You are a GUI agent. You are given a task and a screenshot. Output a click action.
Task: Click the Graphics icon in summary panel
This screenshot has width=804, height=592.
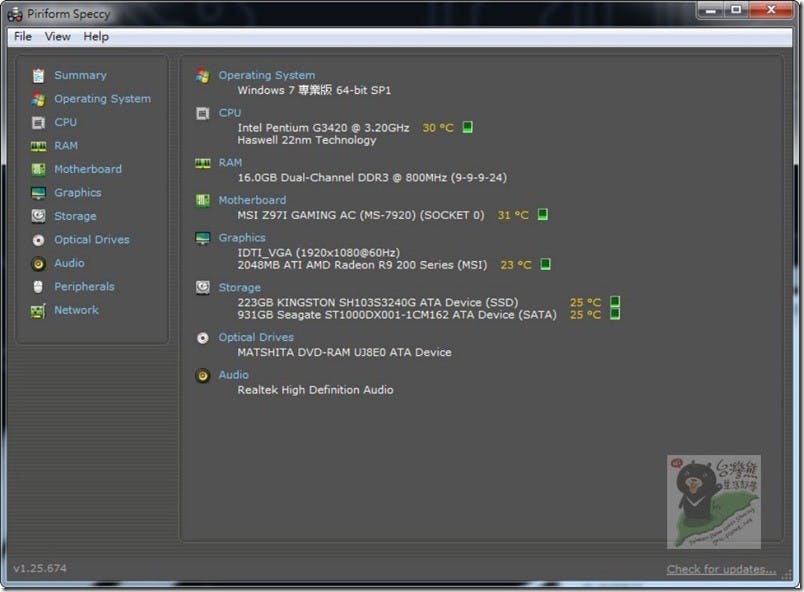[x=203, y=238]
